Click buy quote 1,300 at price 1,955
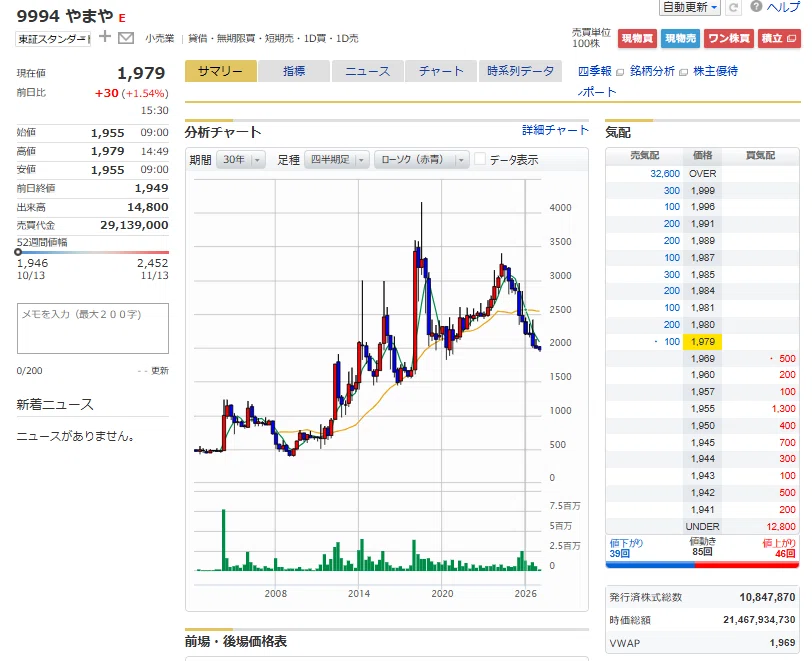Screen dimensions: 812x661 (x=784, y=409)
